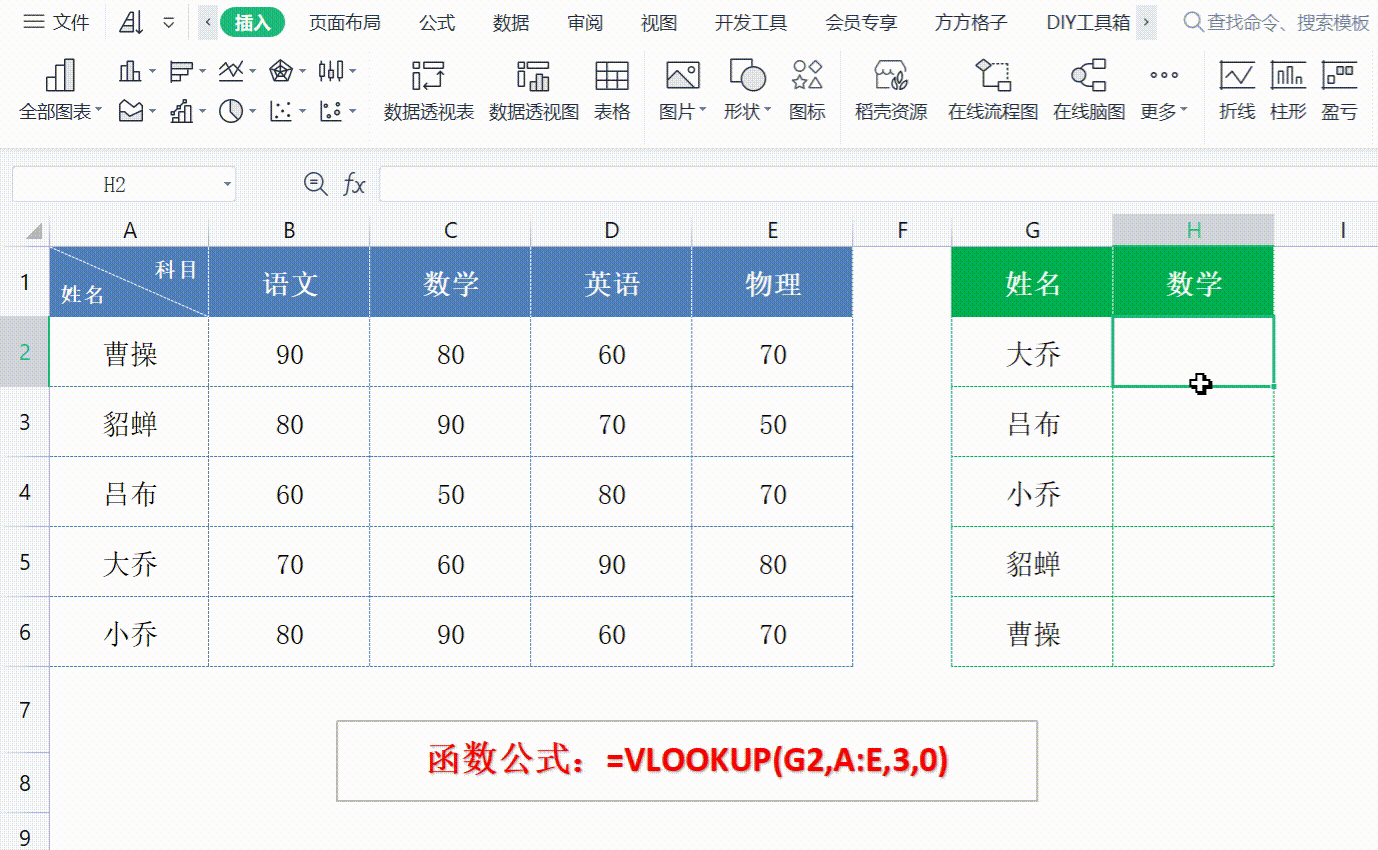Insert 折线 sparkline chart
Viewport: 1378px width, 850px height.
pyautogui.click(x=1237, y=90)
